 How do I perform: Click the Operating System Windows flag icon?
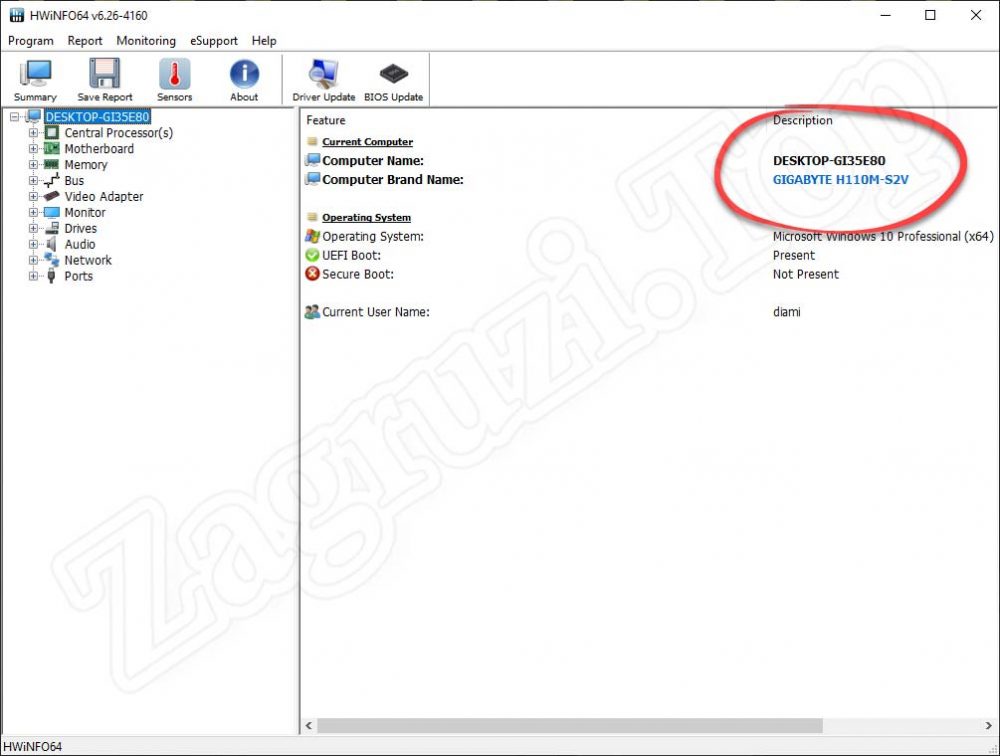[x=312, y=236]
